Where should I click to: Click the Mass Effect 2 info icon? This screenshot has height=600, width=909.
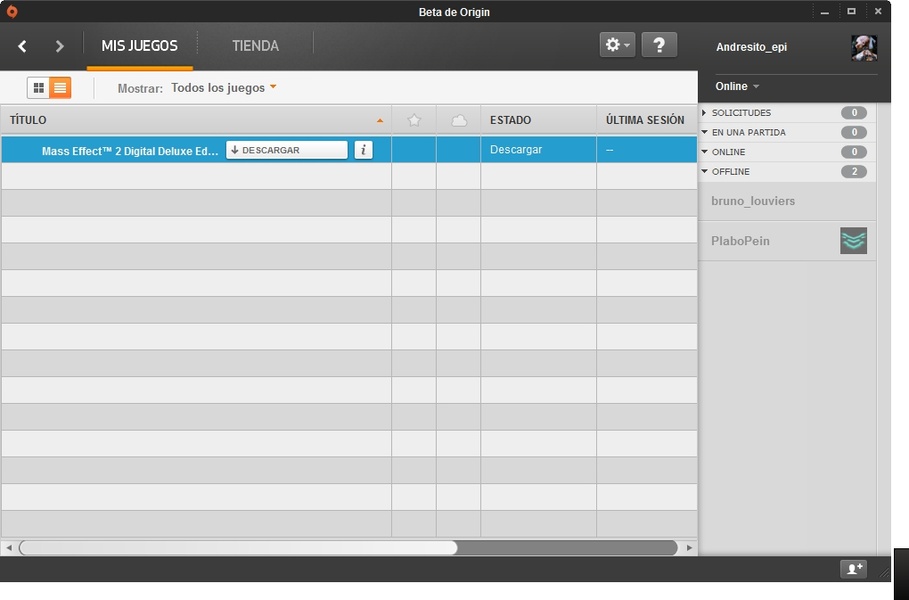click(x=363, y=150)
